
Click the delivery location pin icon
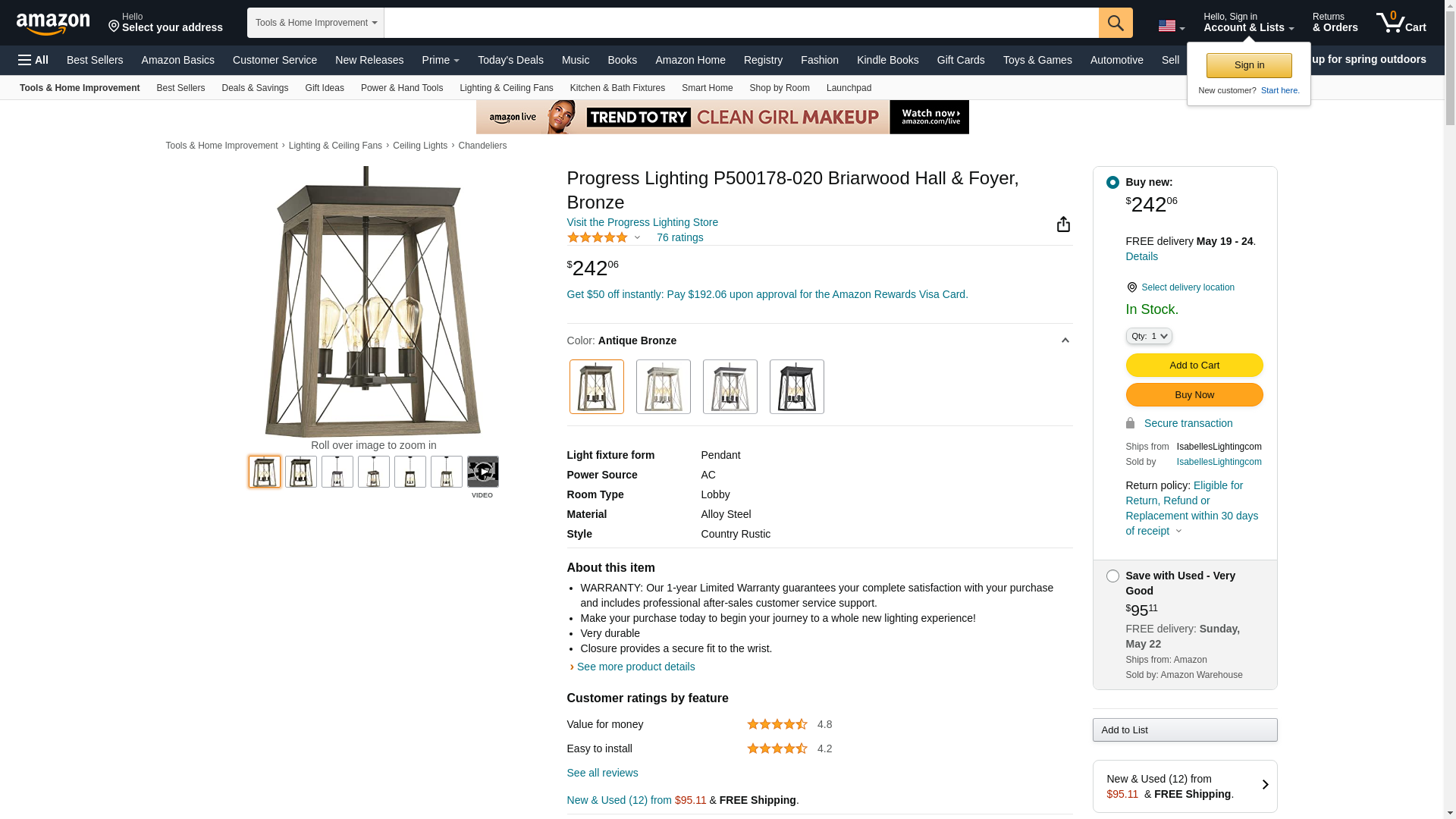pos(1131,287)
